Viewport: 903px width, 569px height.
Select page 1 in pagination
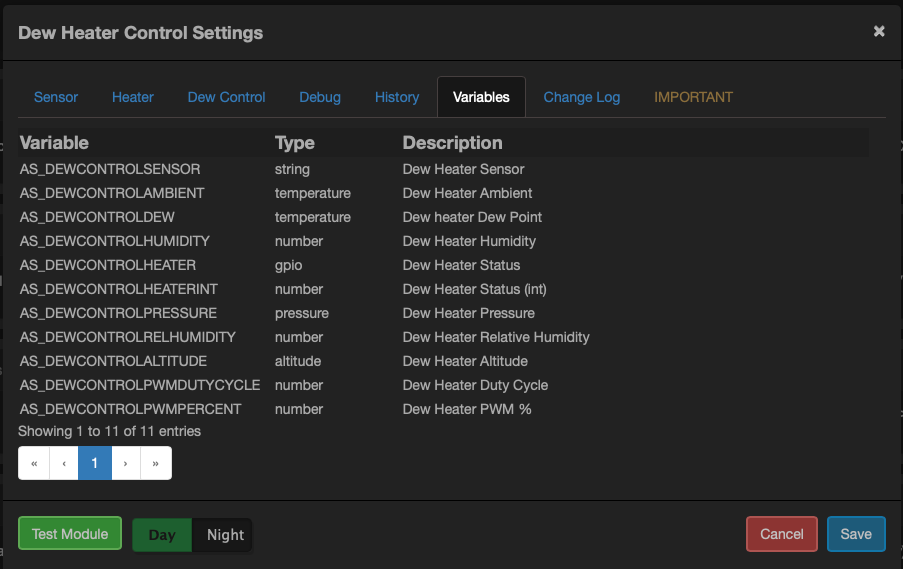[95, 463]
